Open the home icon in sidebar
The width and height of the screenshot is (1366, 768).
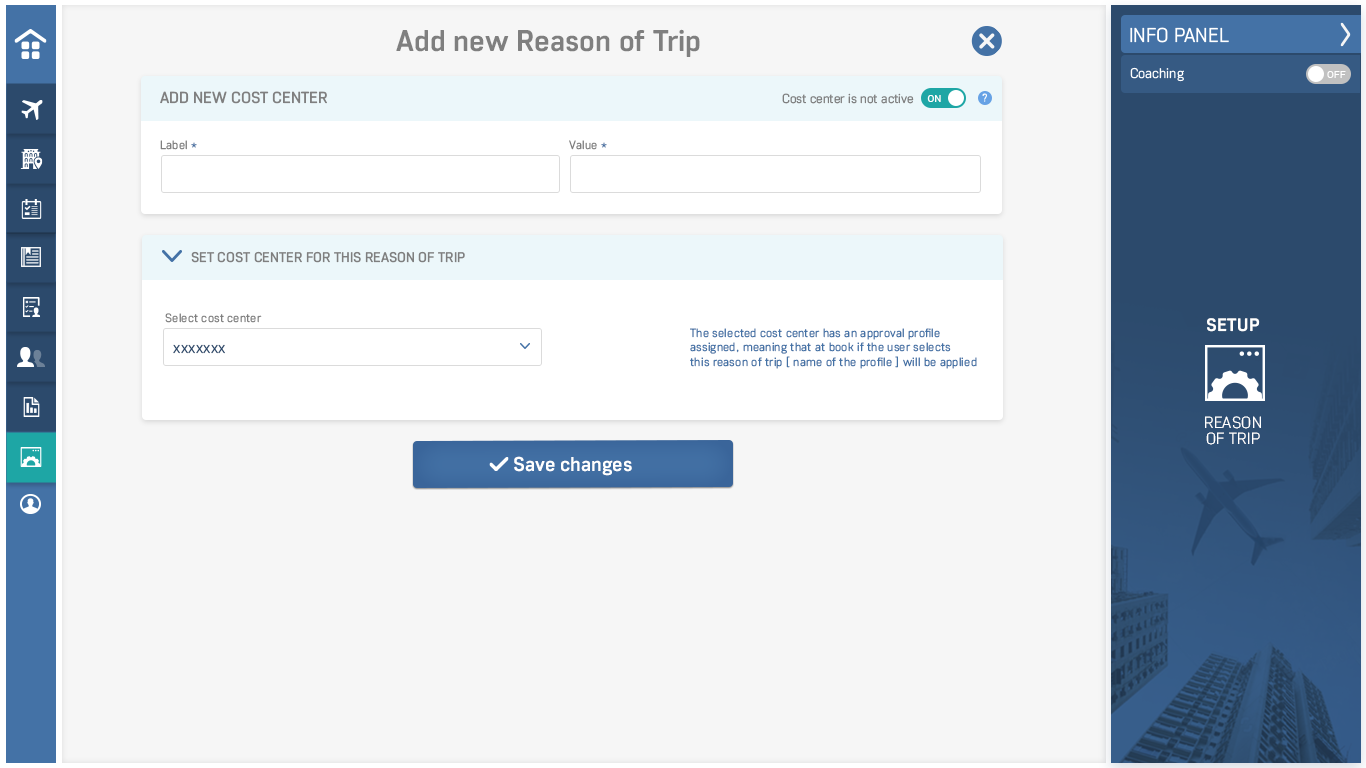pyautogui.click(x=31, y=44)
